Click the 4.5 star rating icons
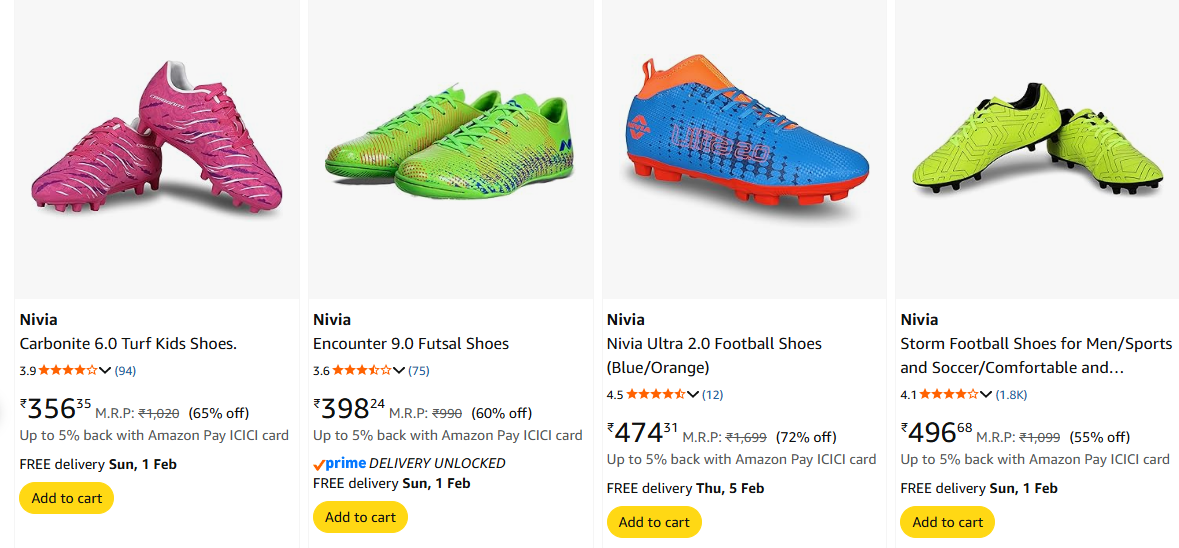Viewport: 1179px width, 548px height. [655, 394]
